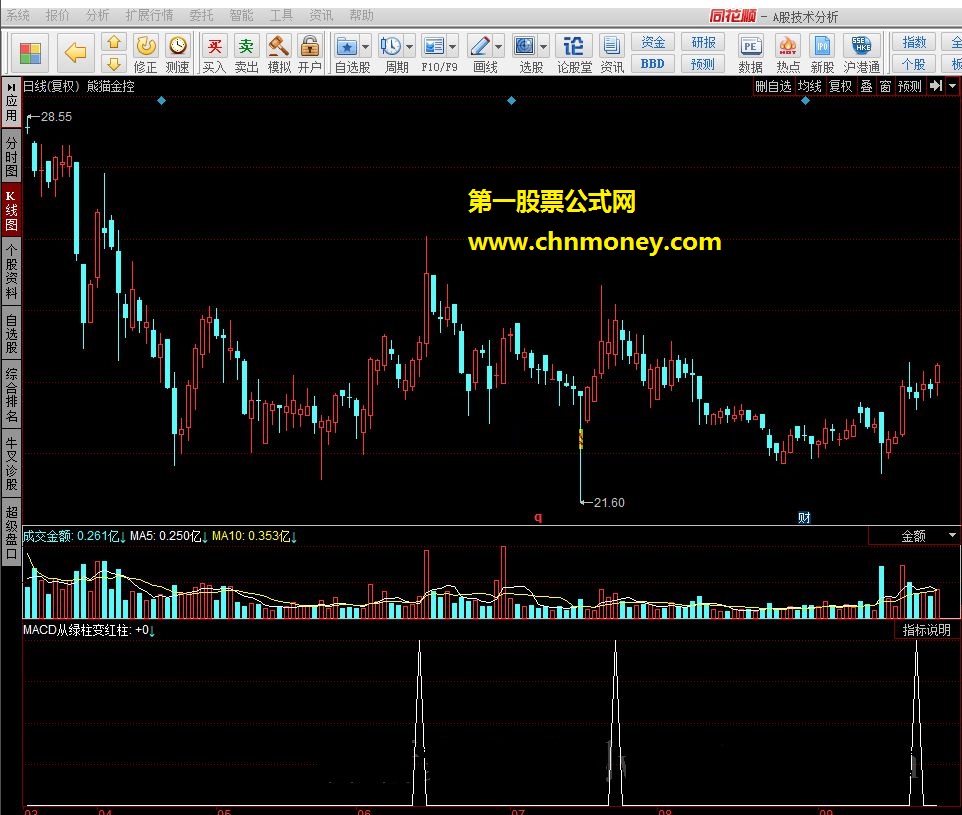Select the K线图 sidebar tab

pos(11,210)
